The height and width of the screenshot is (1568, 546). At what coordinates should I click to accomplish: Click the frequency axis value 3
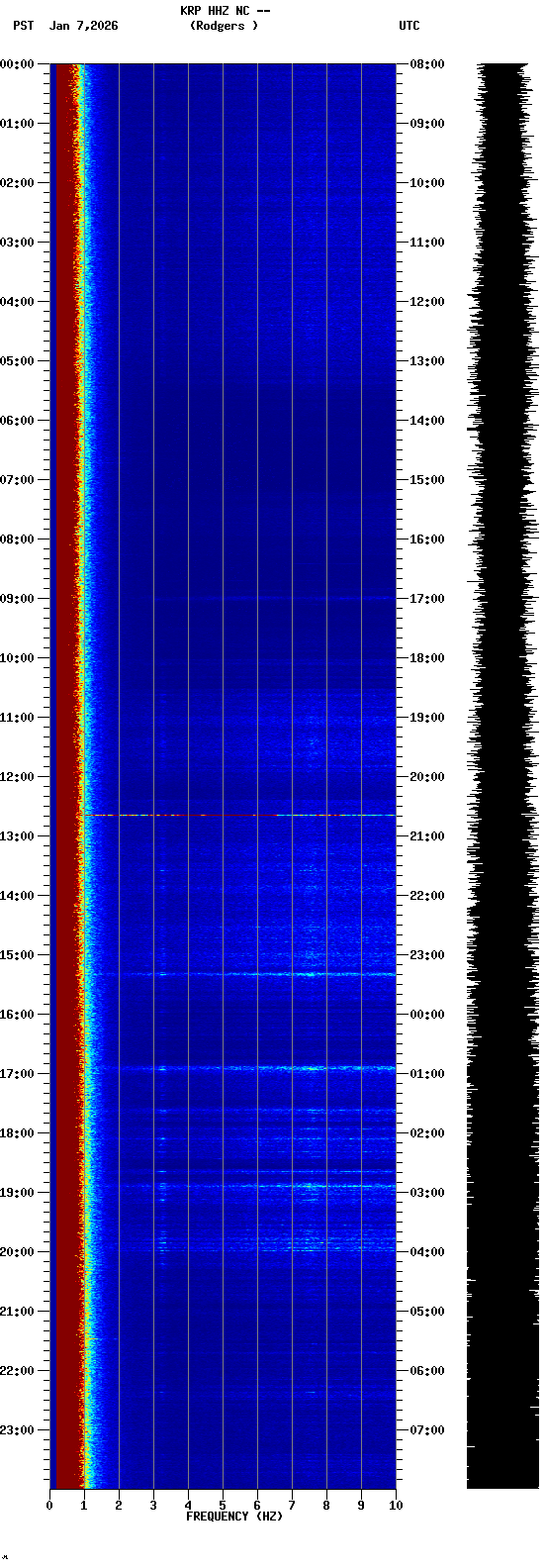click(x=153, y=1506)
